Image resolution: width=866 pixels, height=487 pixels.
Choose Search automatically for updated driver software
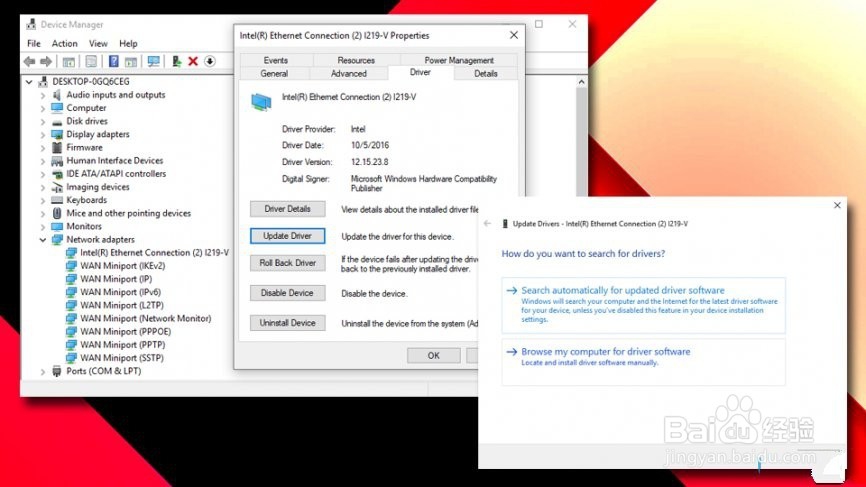pyautogui.click(x=643, y=305)
